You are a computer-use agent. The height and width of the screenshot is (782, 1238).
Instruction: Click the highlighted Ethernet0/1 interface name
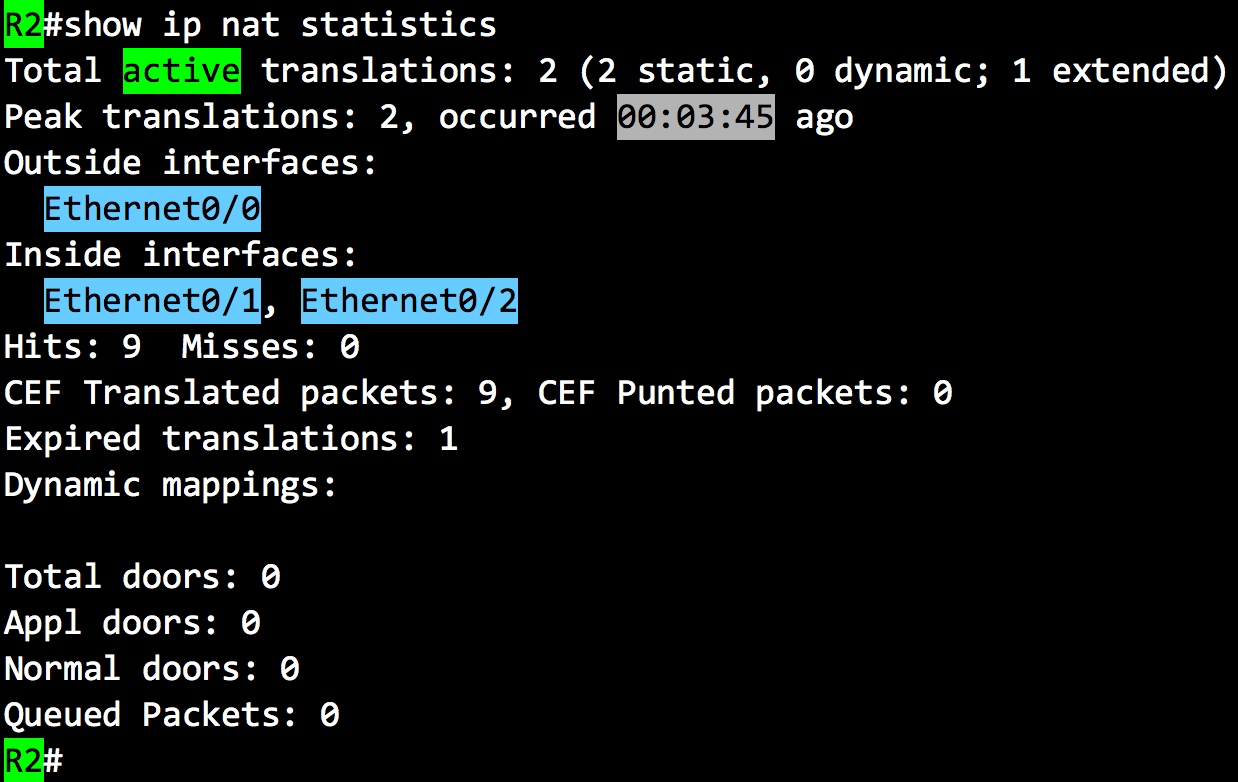pos(152,301)
